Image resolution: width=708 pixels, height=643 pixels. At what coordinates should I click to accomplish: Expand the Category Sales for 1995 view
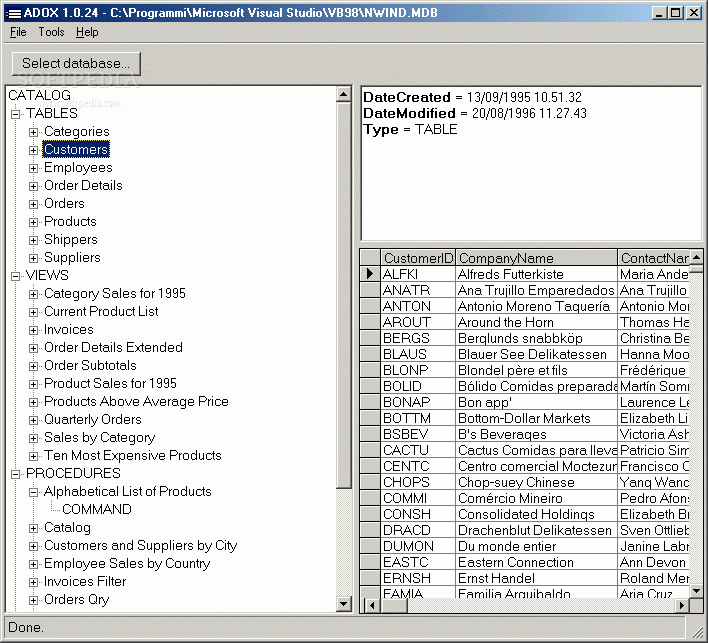pos(33,294)
